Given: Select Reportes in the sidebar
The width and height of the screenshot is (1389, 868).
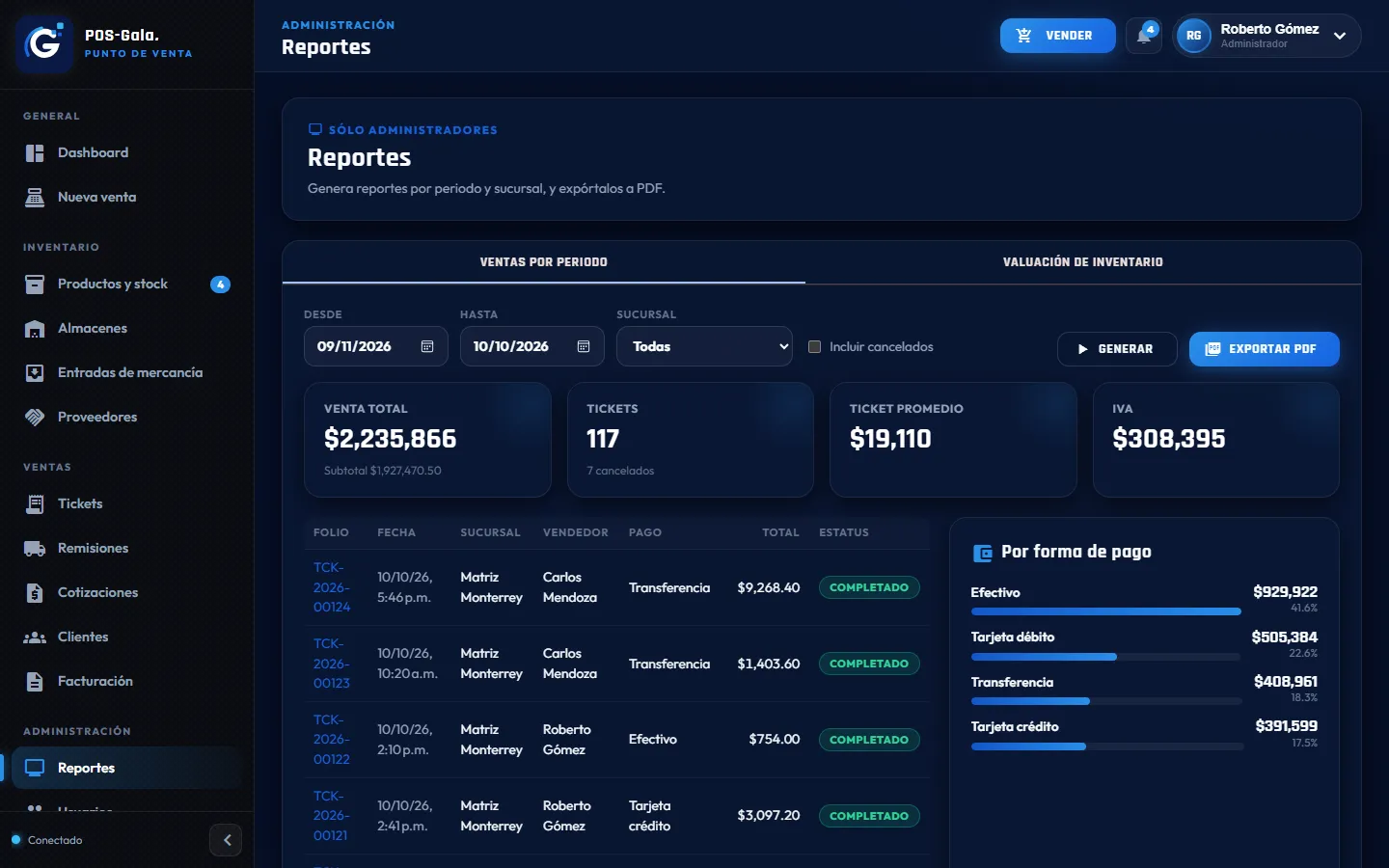Looking at the screenshot, I should tap(127, 768).
